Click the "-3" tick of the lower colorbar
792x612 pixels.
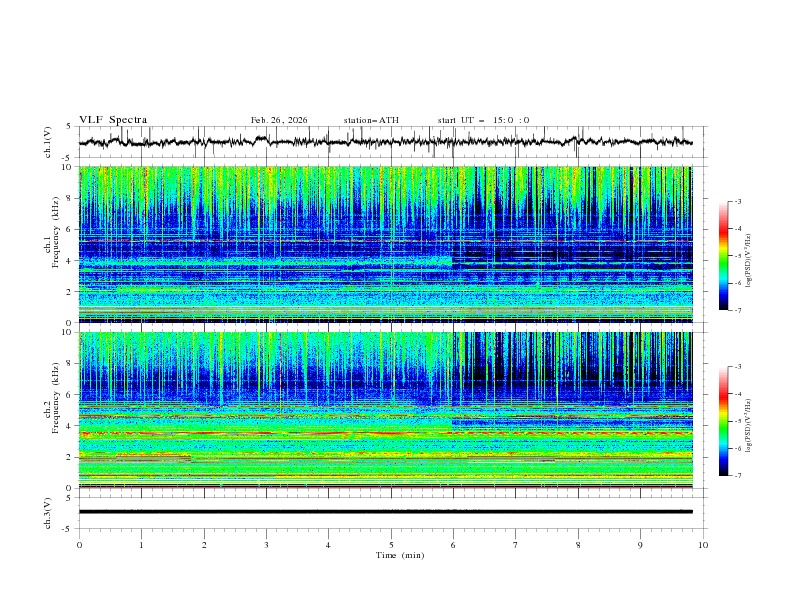coord(737,367)
